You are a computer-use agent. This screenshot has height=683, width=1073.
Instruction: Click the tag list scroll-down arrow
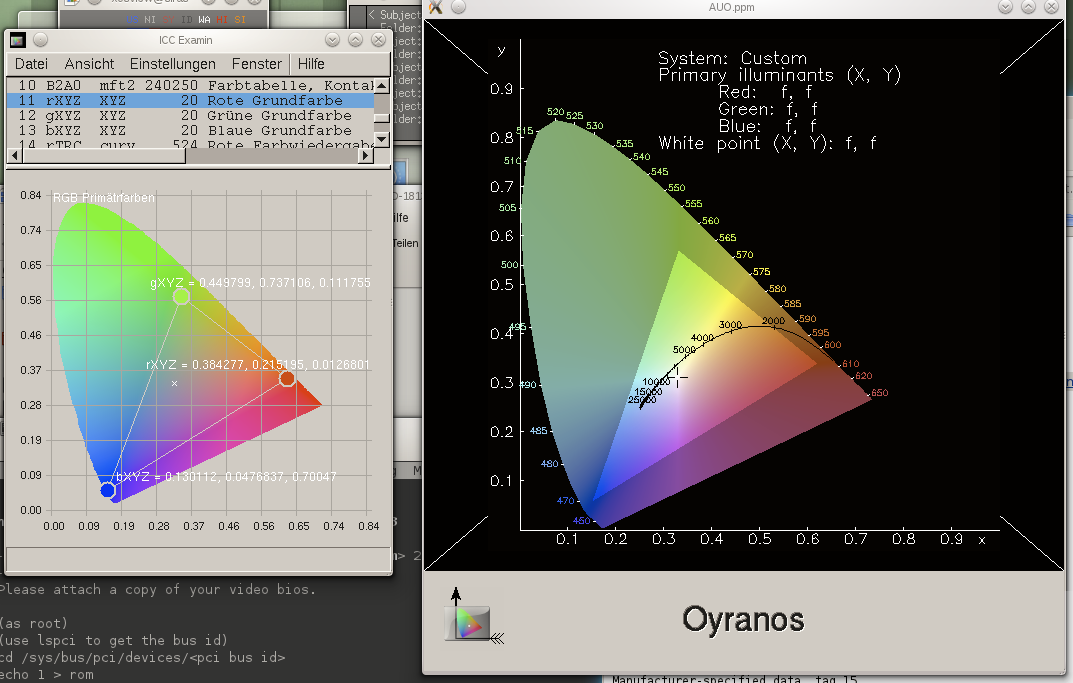coord(382,138)
